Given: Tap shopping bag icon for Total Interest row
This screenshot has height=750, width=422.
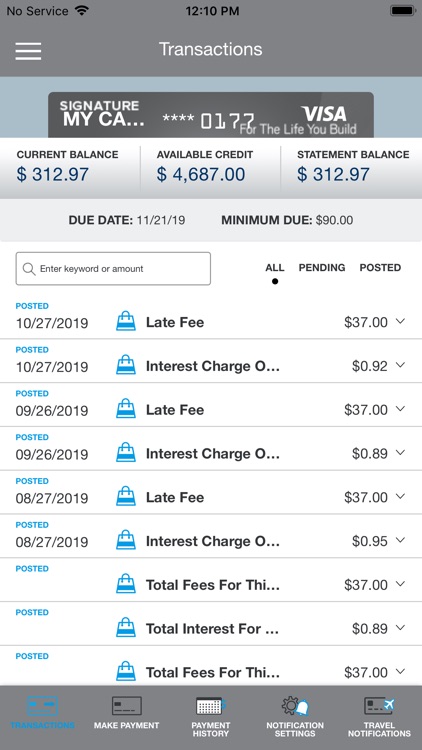Looking at the screenshot, I should [126, 628].
